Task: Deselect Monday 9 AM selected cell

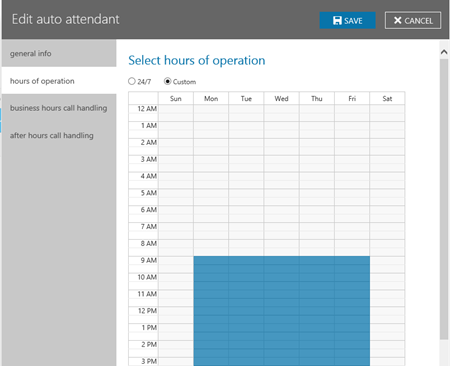Action: (211, 261)
